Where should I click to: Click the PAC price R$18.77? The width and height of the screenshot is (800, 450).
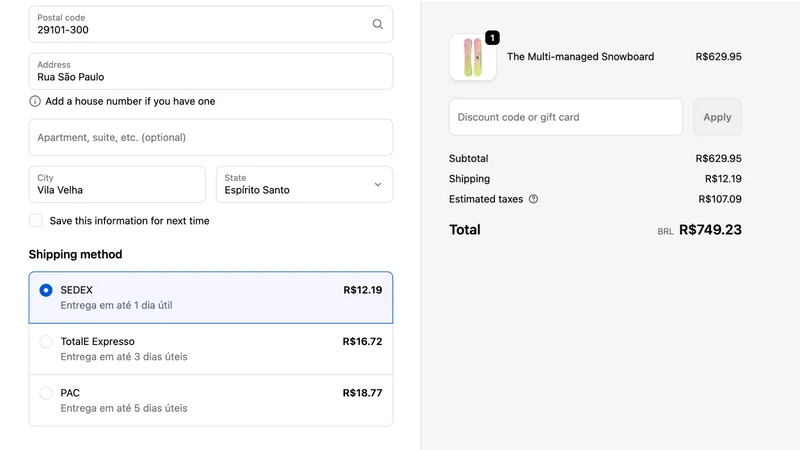click(x=362, y=393)
